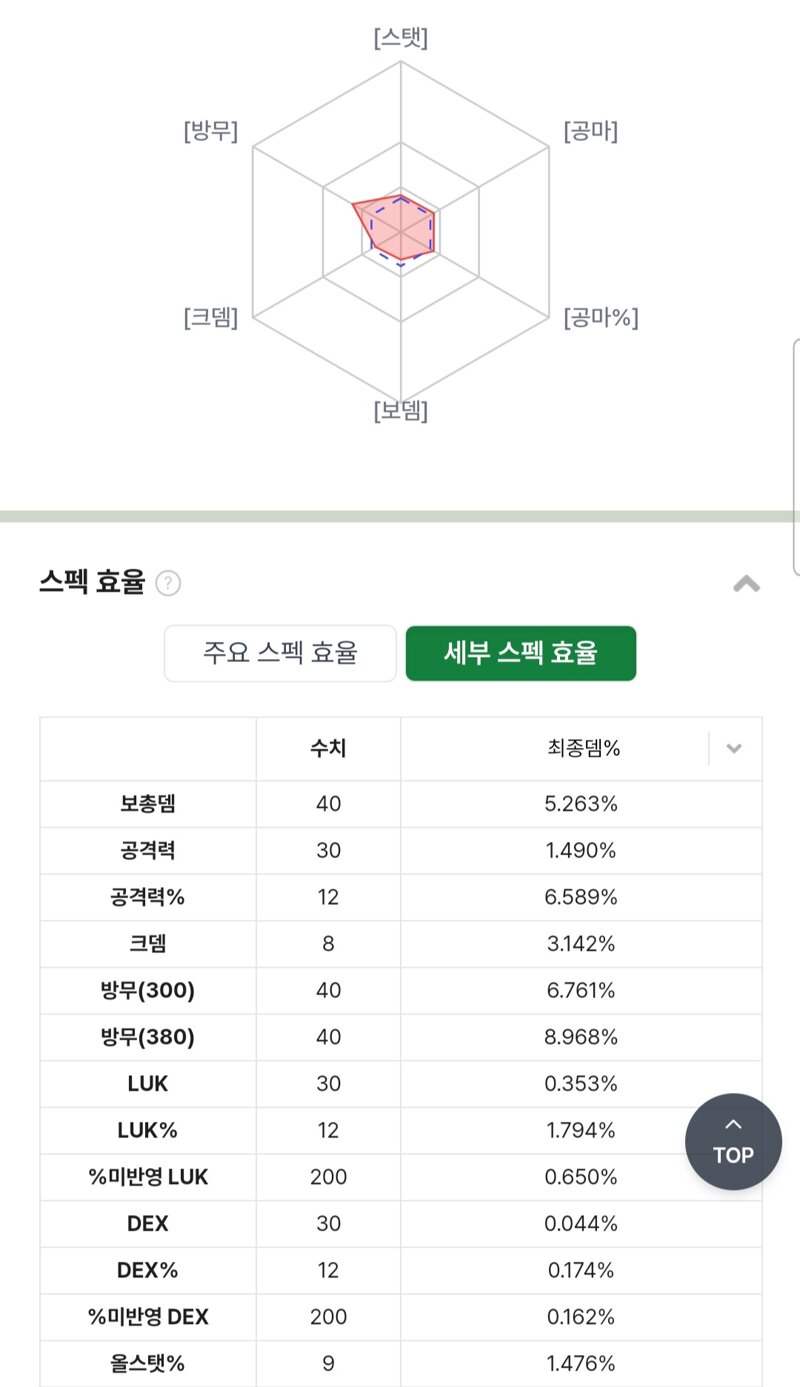Viewport: 800px width, 1387px height.
Task: Click the side panel handle on right edge
Action: pos(795,457)
